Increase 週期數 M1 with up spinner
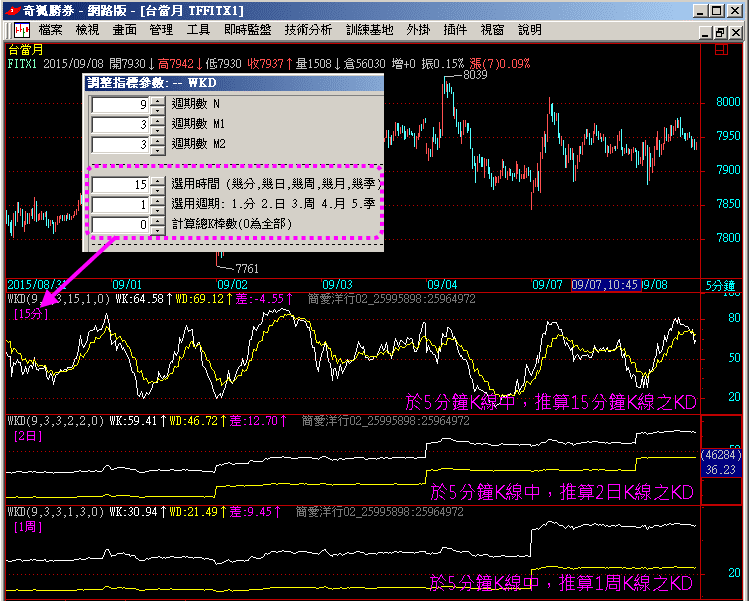Screen dimensions: 749x601 157,121
